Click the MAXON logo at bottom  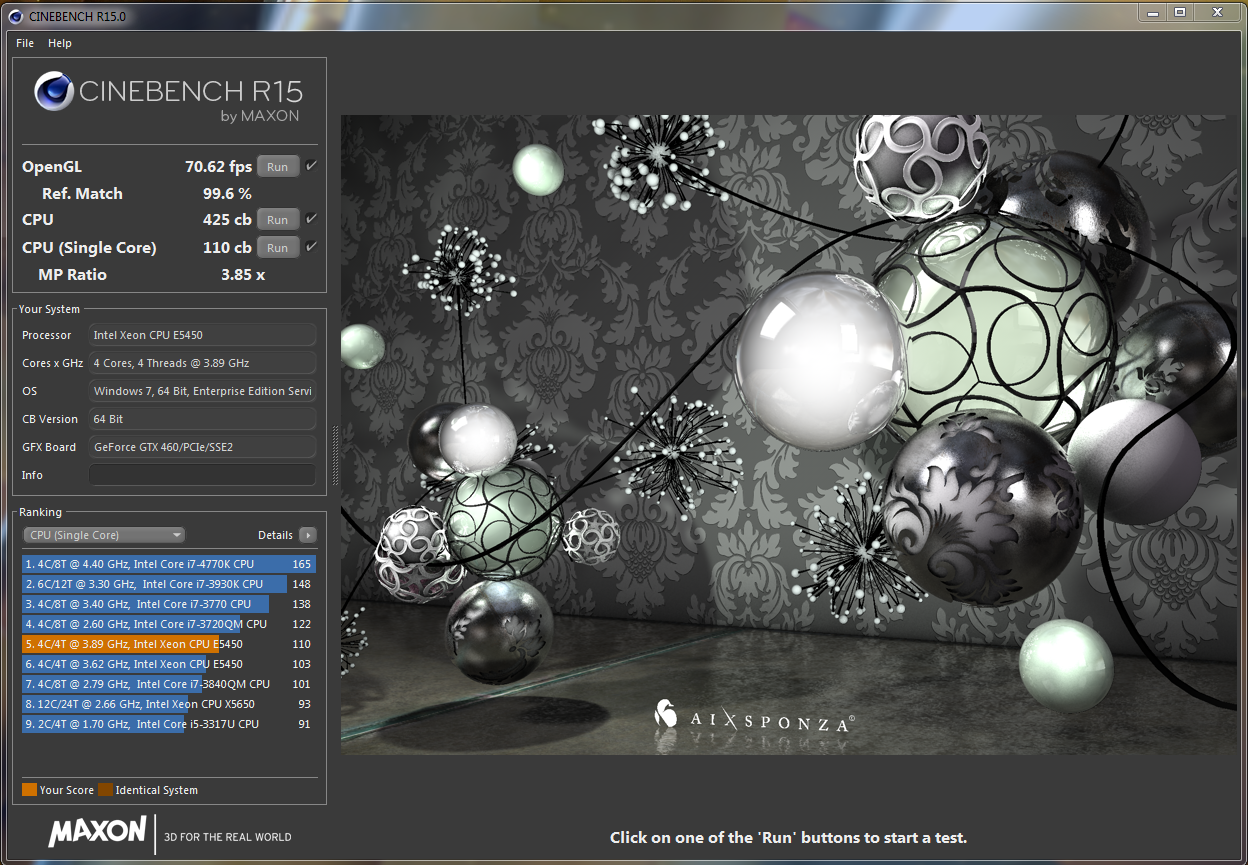tap(97, 832)
